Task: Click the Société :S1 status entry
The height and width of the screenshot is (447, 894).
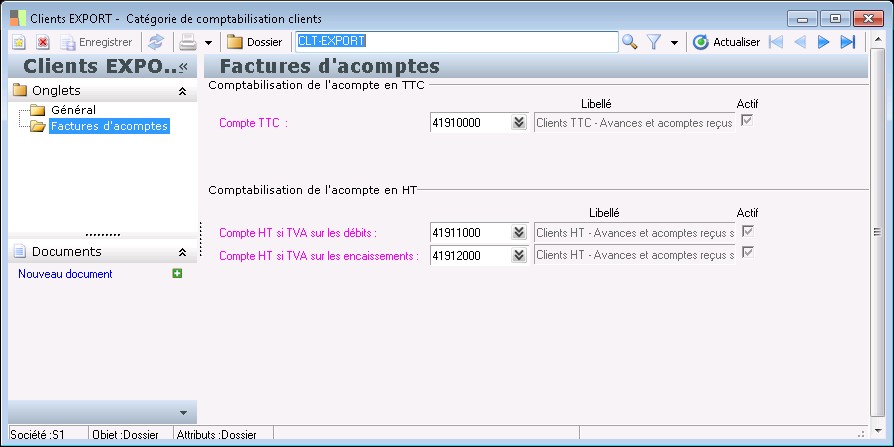Action: pyautogui.click(x=38, y=435)
